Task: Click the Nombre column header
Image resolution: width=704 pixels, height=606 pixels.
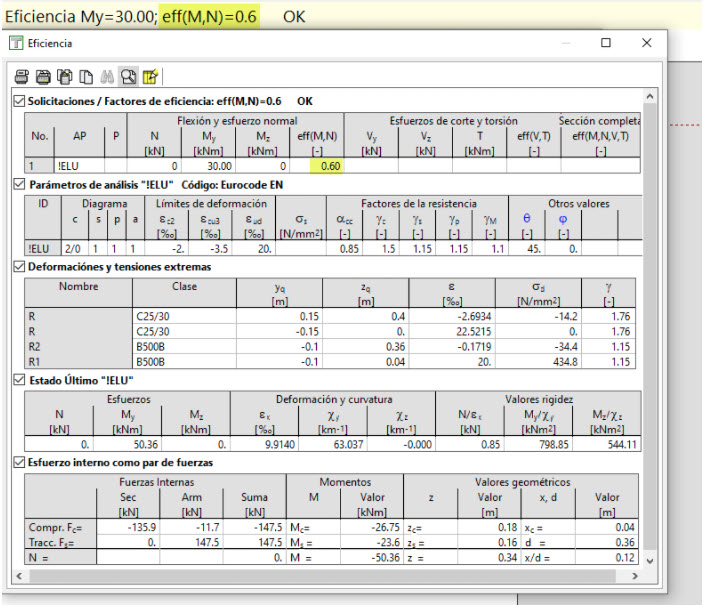Action: click(79, 292)
